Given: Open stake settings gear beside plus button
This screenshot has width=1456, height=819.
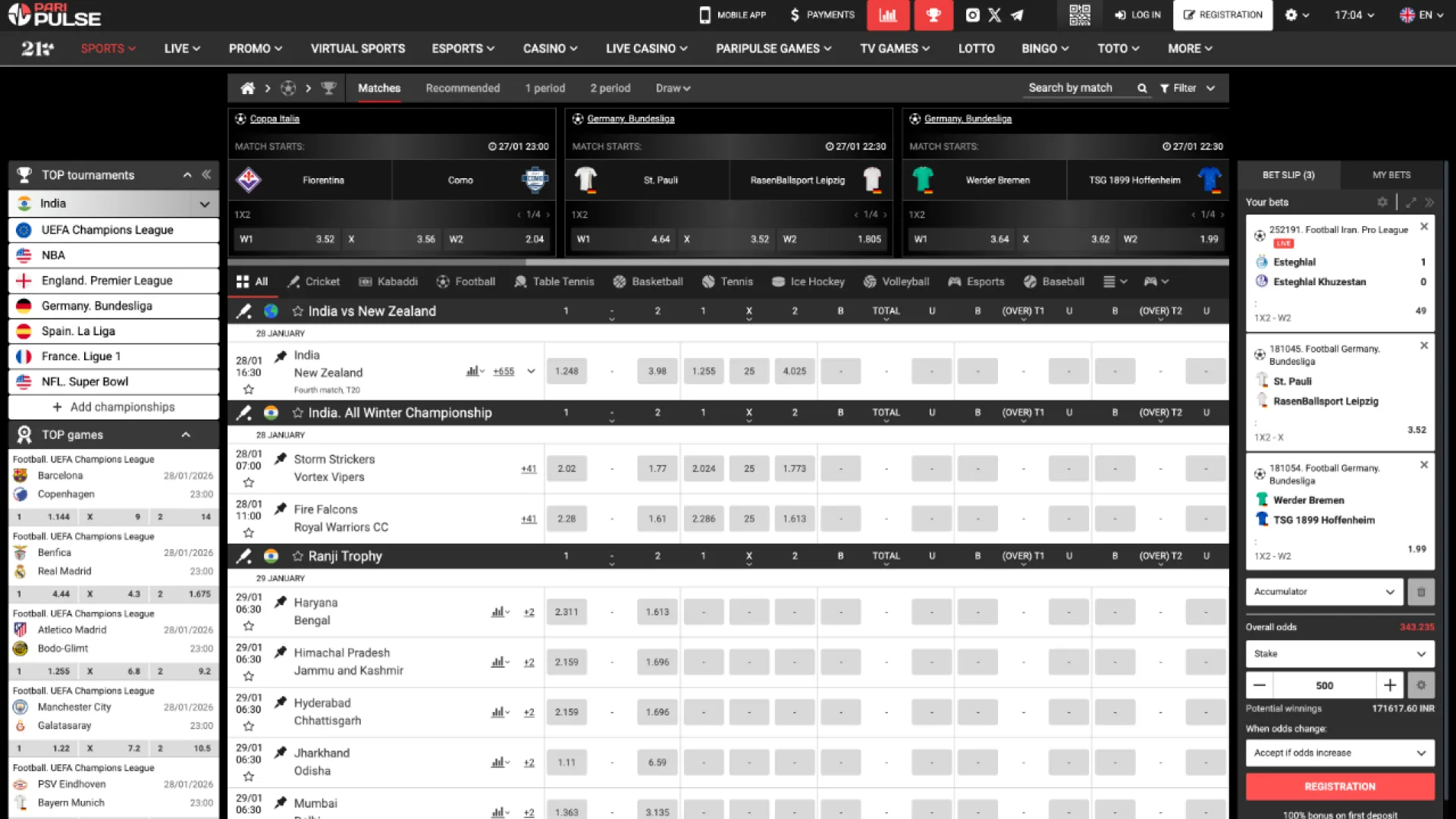Looking at the screenshot, I should [1421, 685].
